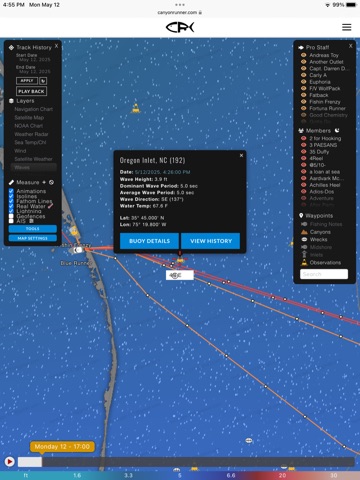Screen dimensions: 360x480
Task: Toggle the Isolines checkbox
Action: 11,196
